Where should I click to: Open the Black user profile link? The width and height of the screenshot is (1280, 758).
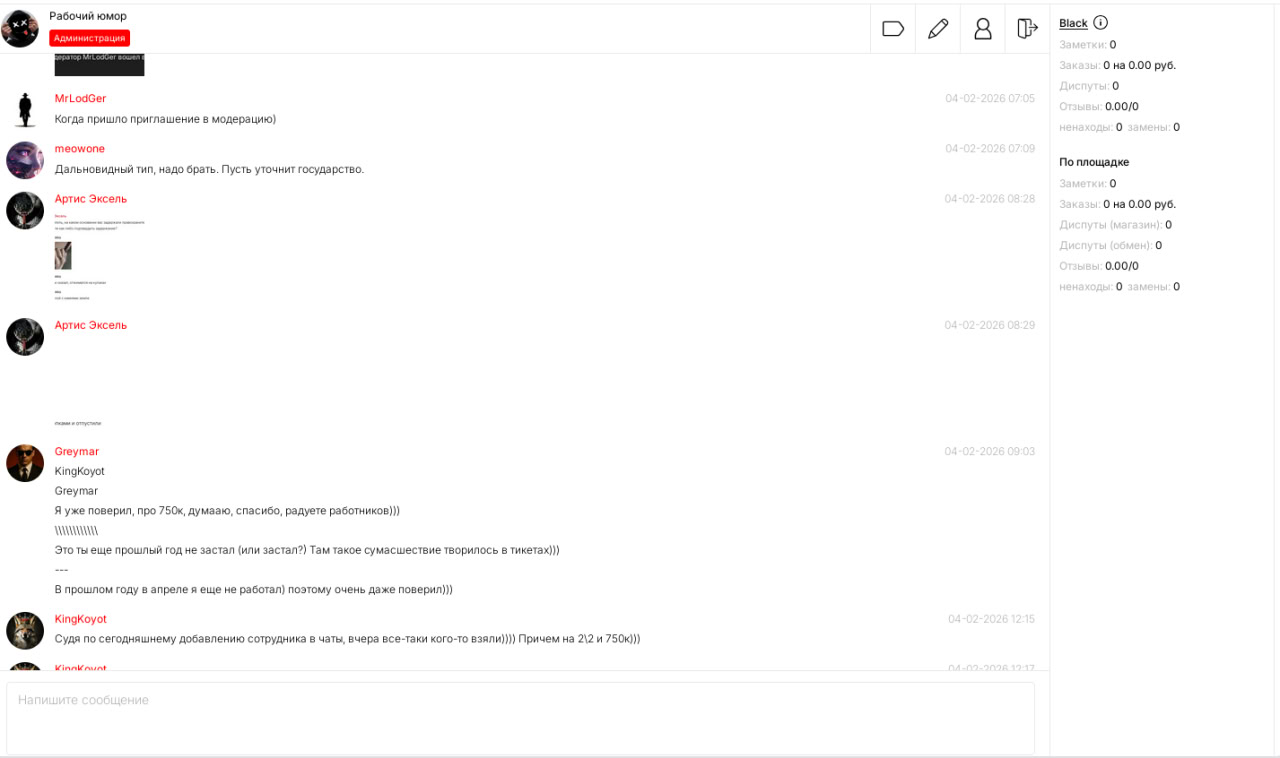pyautogui.click(x=1073, y=23)
